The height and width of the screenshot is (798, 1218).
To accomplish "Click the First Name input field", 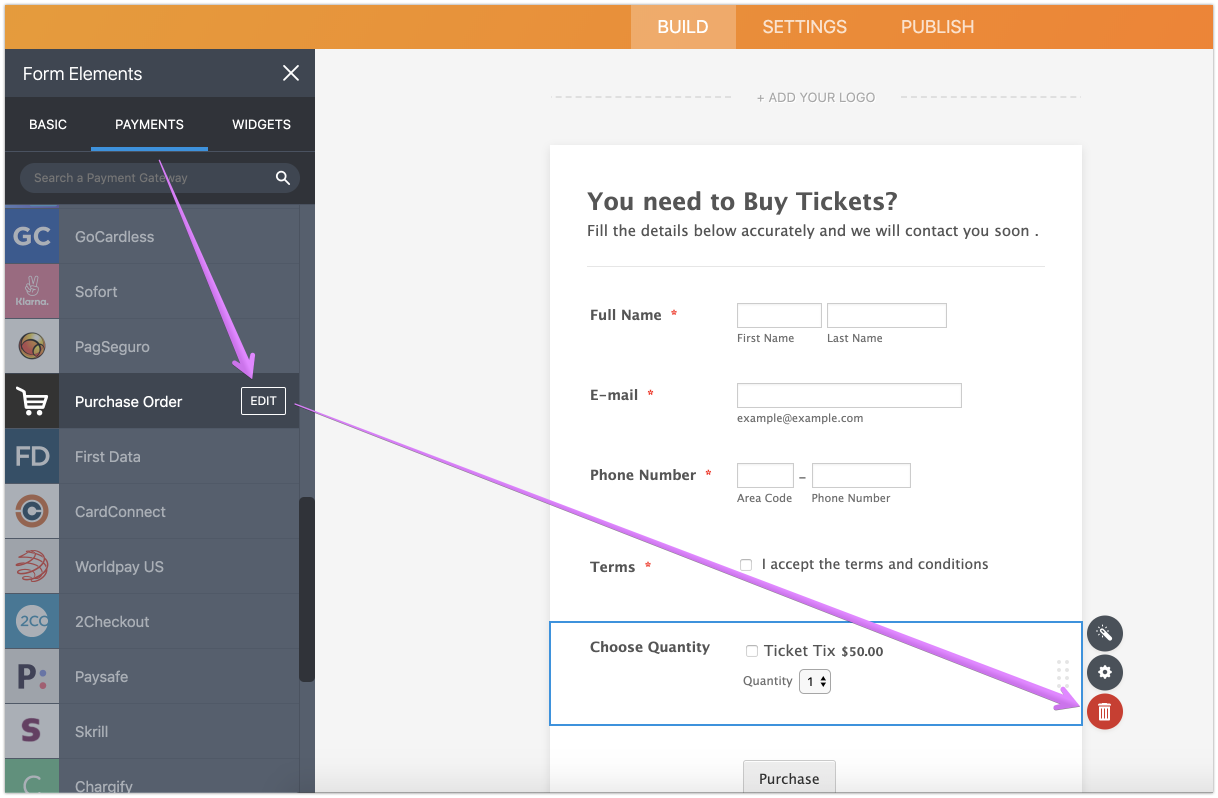I will point(779,316).
